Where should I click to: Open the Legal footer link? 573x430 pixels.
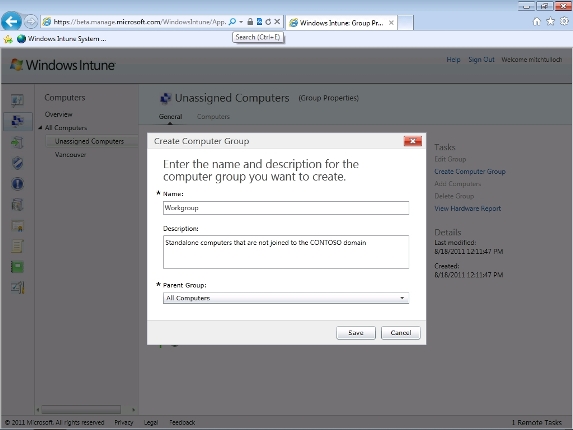151,422
